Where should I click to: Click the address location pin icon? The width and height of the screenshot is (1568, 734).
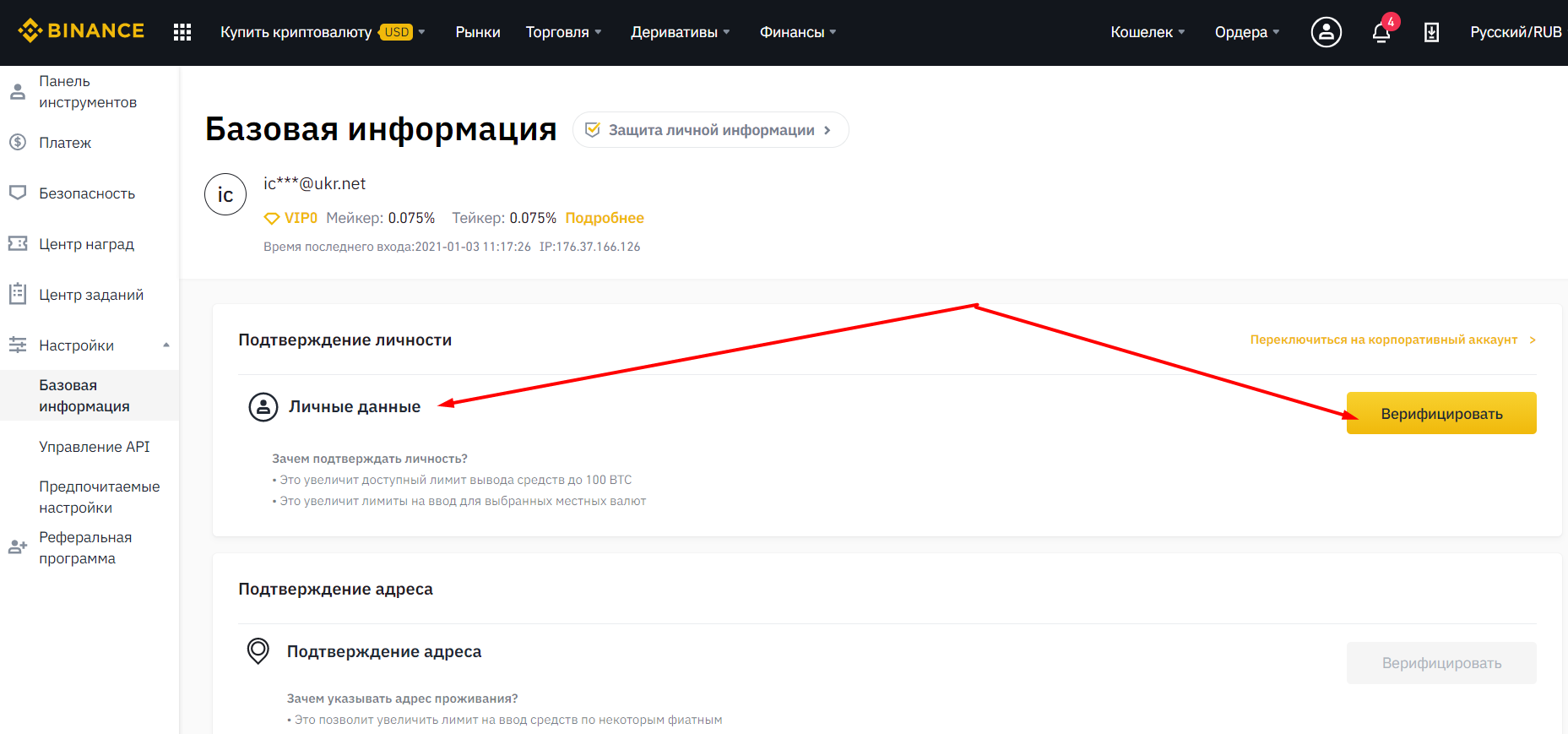click(x=258, y=650)
